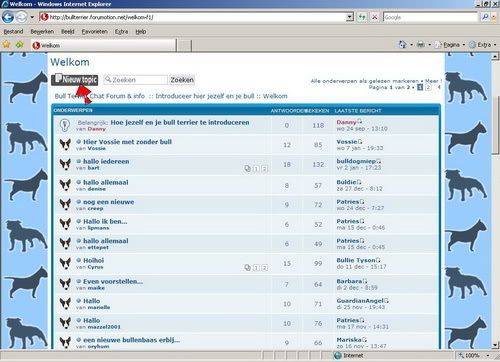Click the Google search magnifier icon
Screen dimensions: 500x362
pos(485,17)
